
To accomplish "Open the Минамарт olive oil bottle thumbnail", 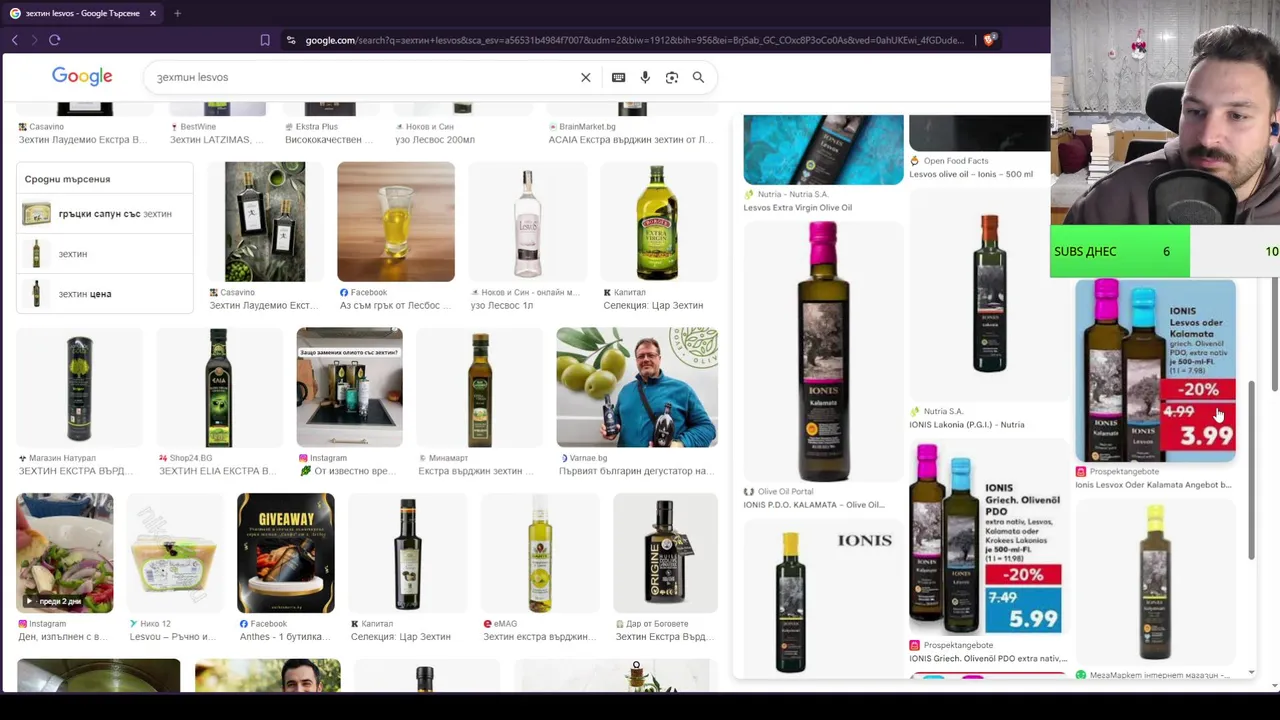I will click(x=480, y=387).
